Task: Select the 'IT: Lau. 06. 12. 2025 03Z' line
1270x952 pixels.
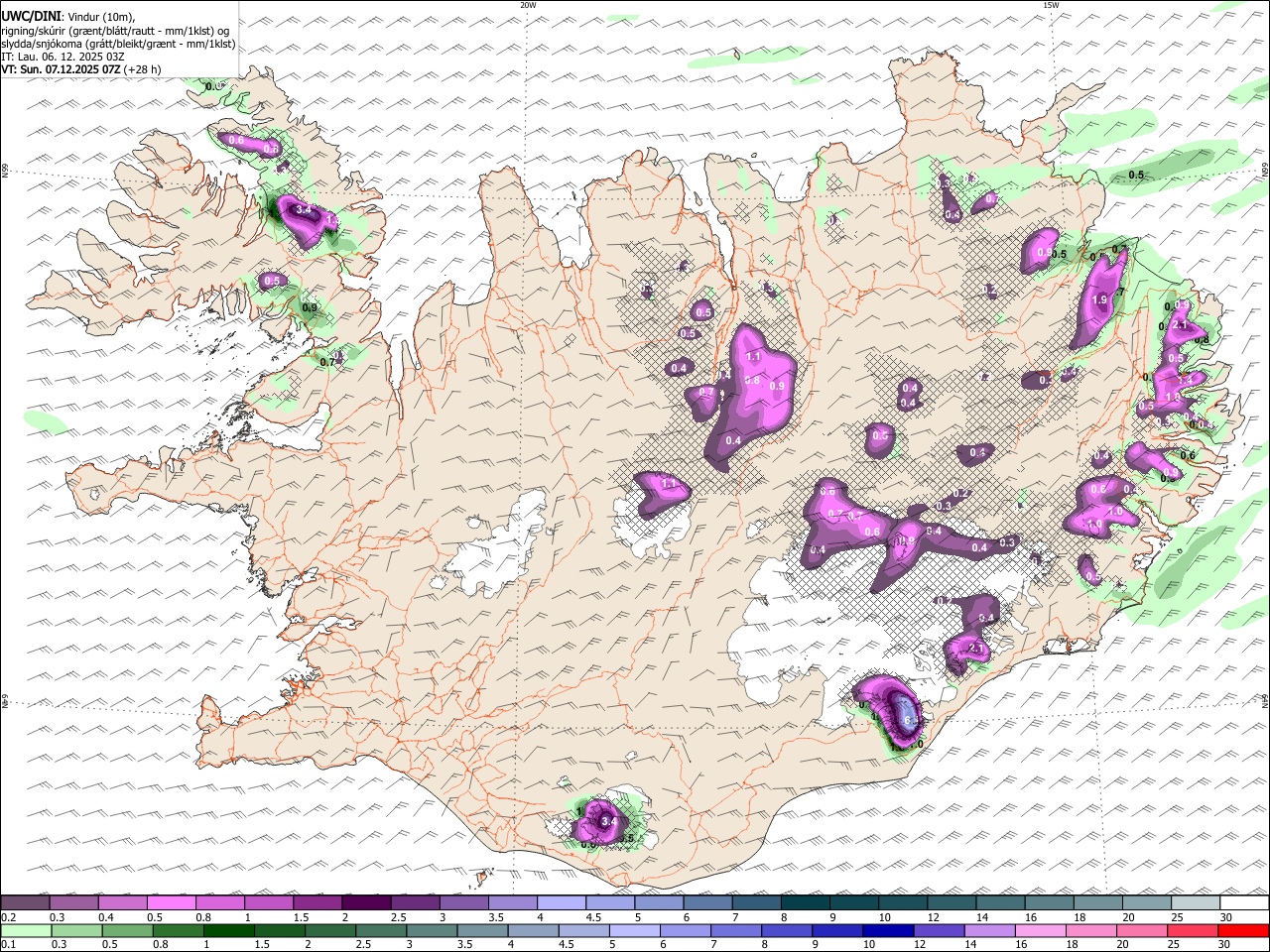Action: pyautogui.click(x=63, y=57)
